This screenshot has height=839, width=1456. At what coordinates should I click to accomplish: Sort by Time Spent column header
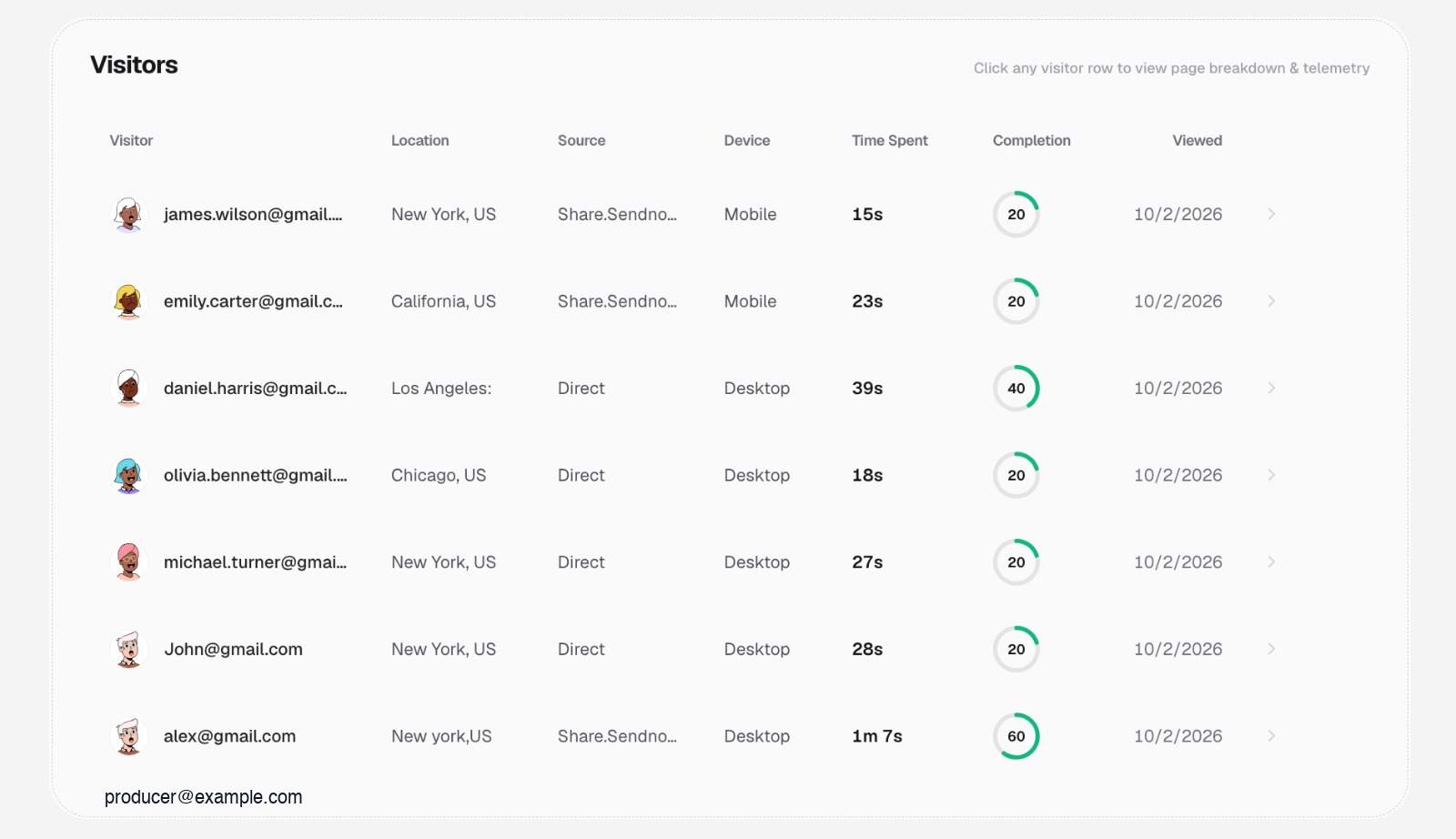click(890, 140)
